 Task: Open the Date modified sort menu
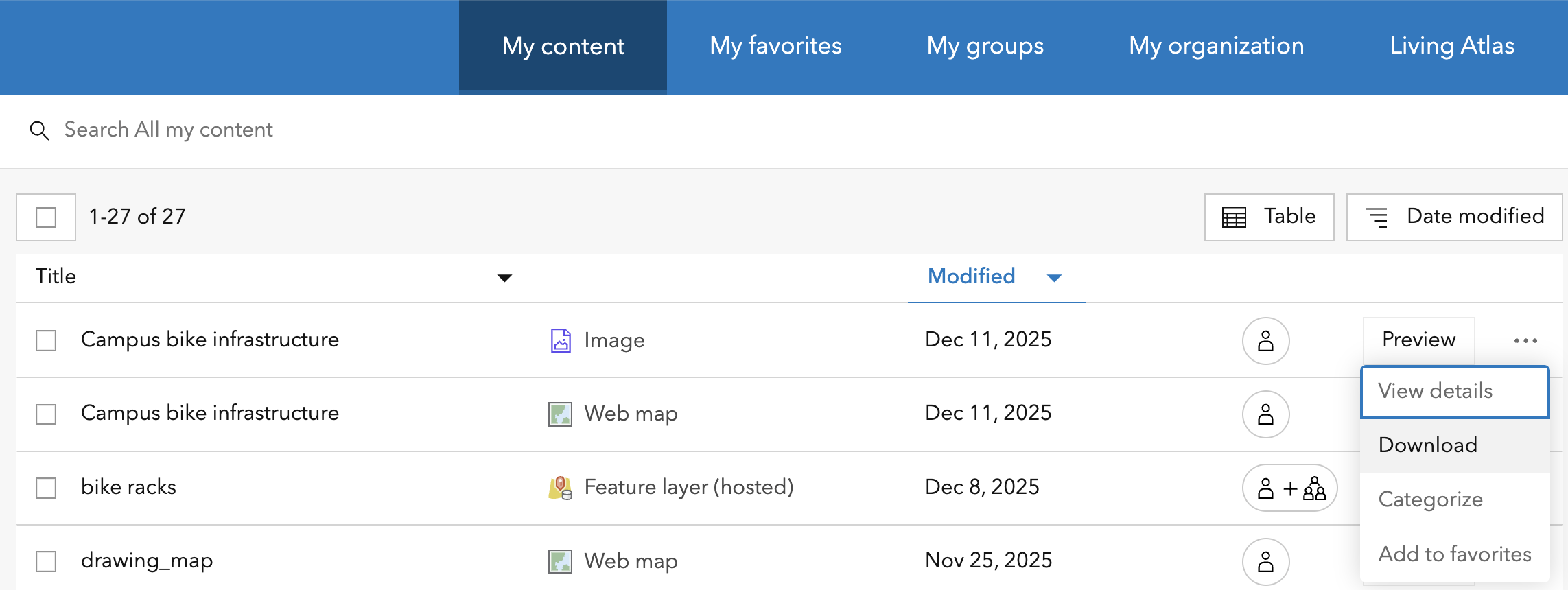[1454, 217]
